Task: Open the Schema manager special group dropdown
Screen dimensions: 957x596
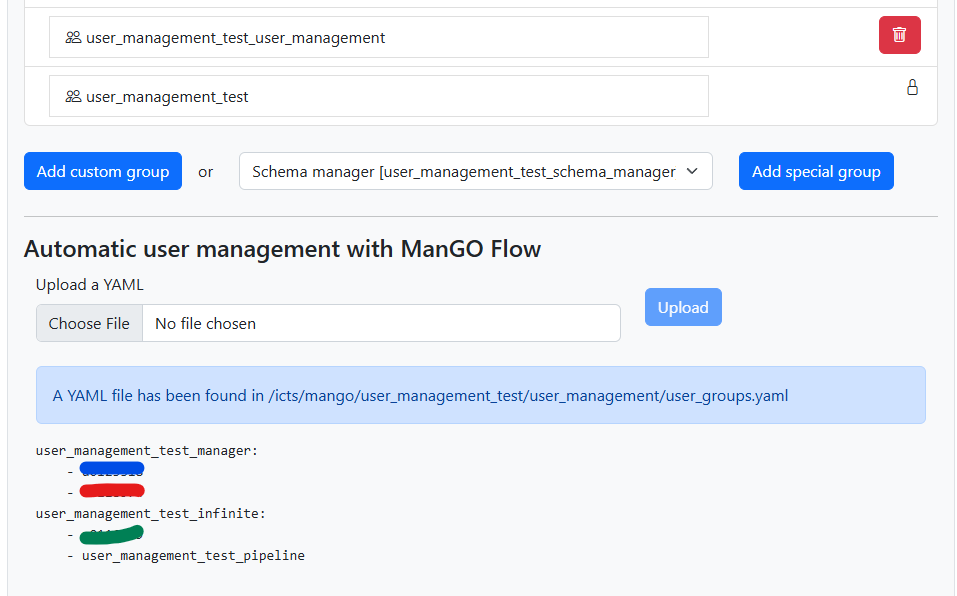Action: [x=475, y=171]
